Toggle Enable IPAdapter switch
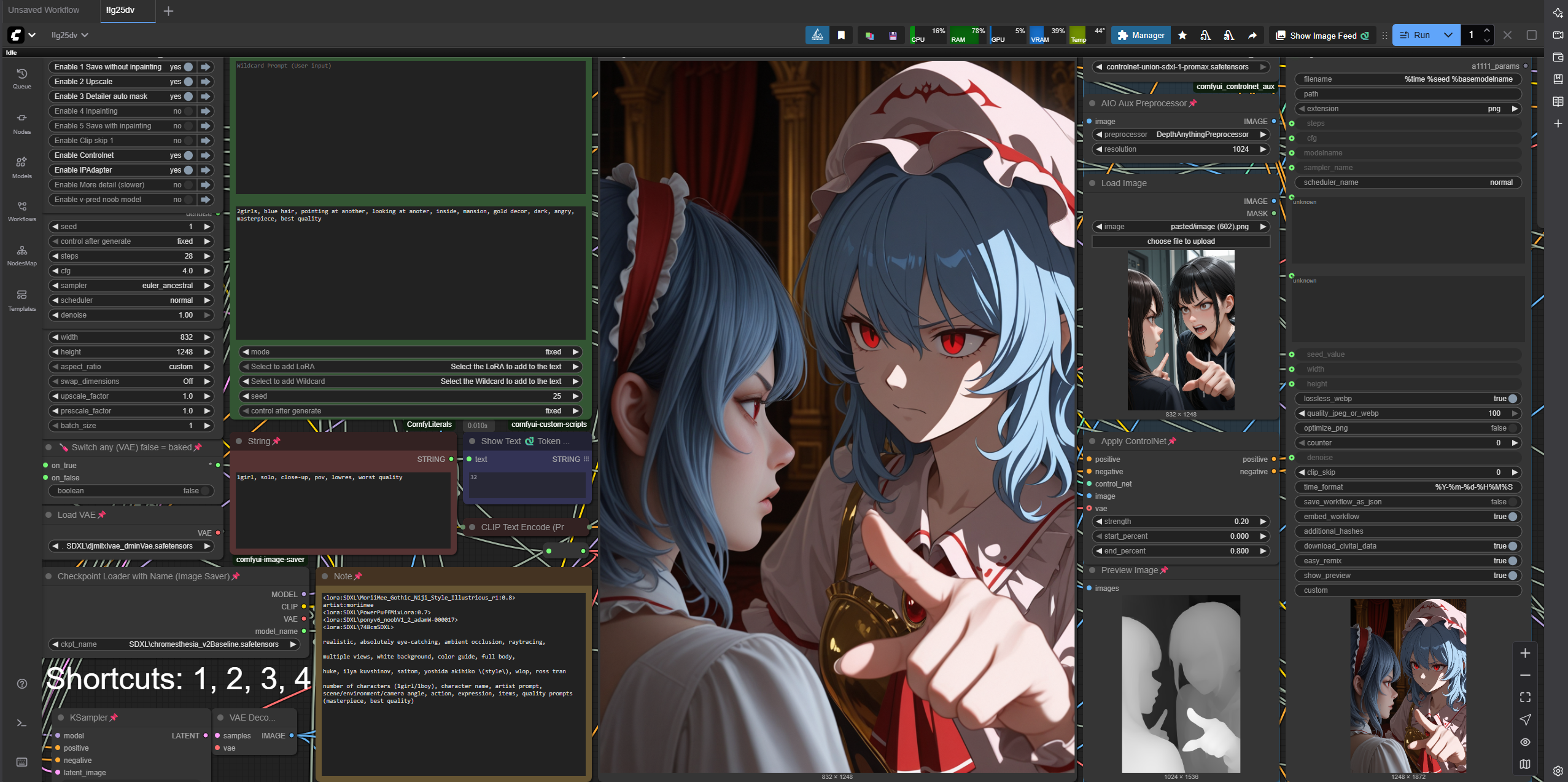The image size is (1568, 782). point(188,170)
